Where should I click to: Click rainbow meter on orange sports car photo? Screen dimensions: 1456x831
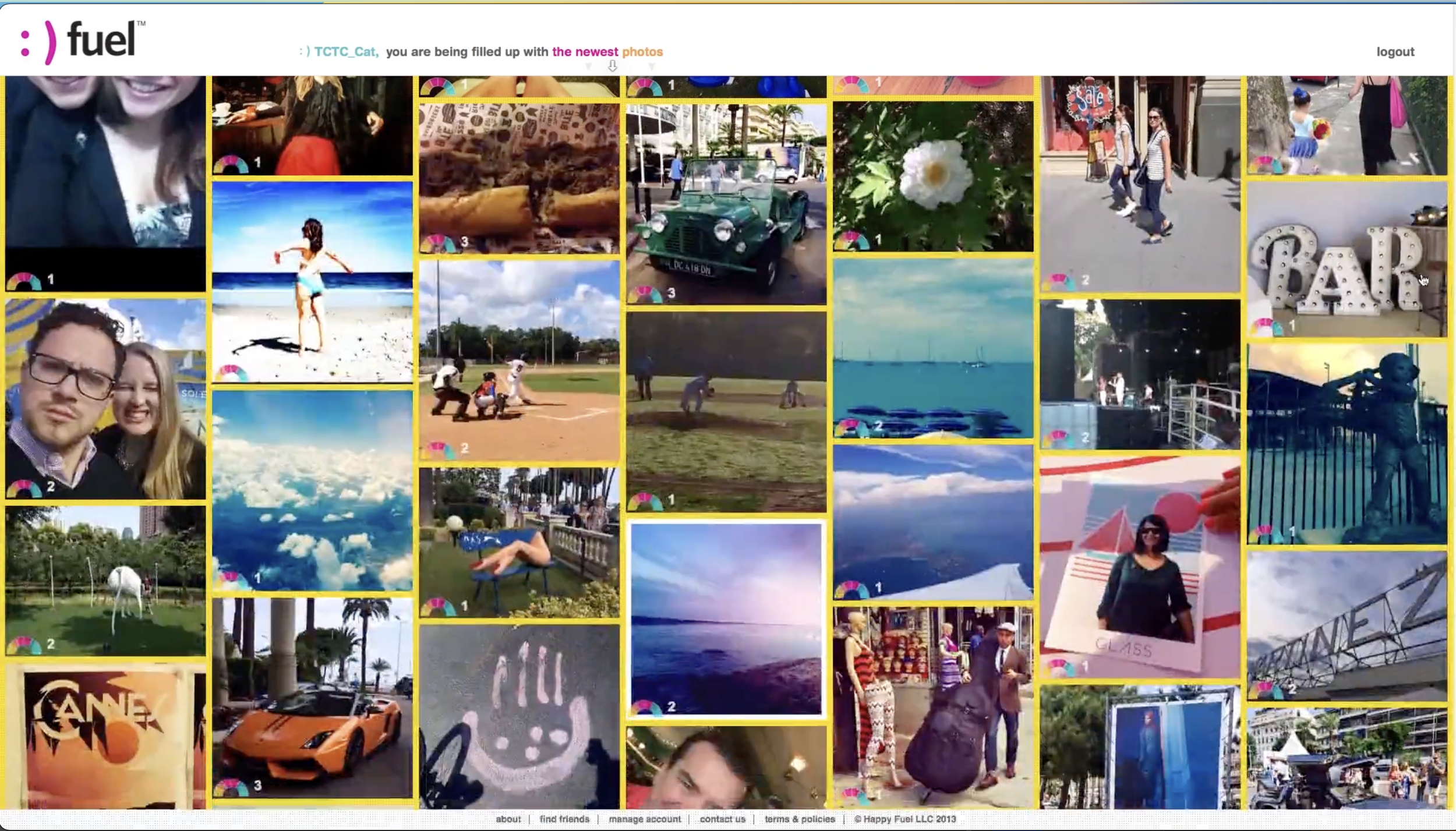(x=231, y=787)
